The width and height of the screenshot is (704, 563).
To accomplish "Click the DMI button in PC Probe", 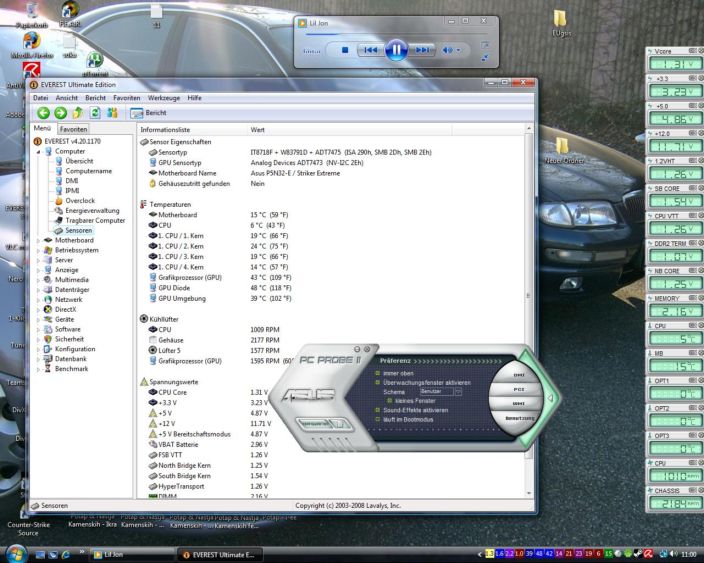I will [518, 375].
